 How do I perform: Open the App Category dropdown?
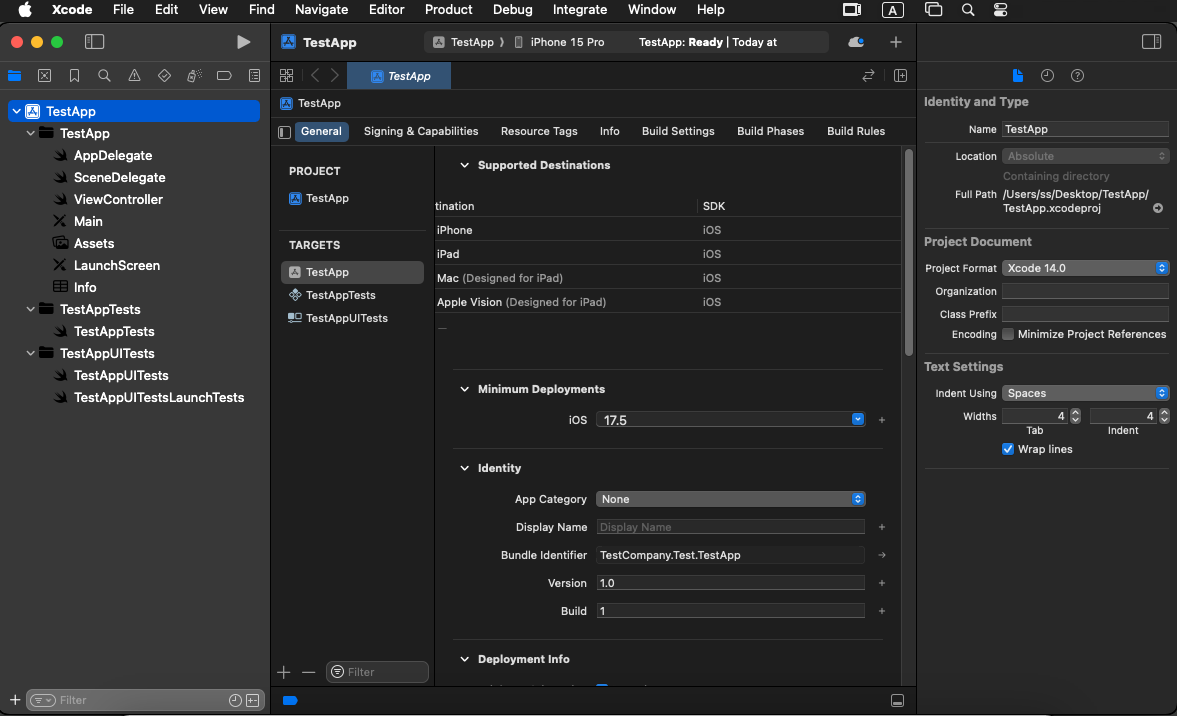tap(731, 499)
